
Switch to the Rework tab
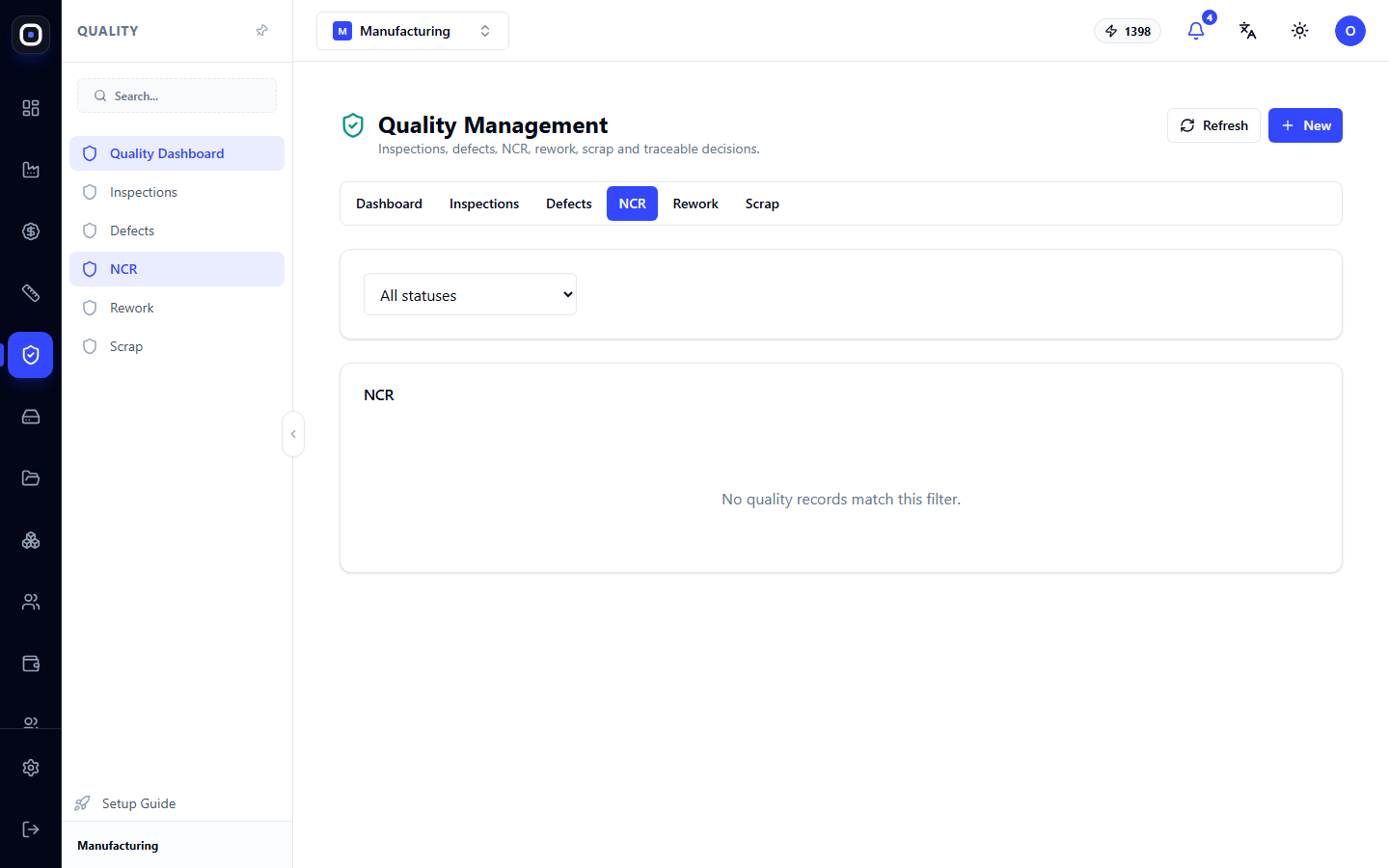coord(695,203)
